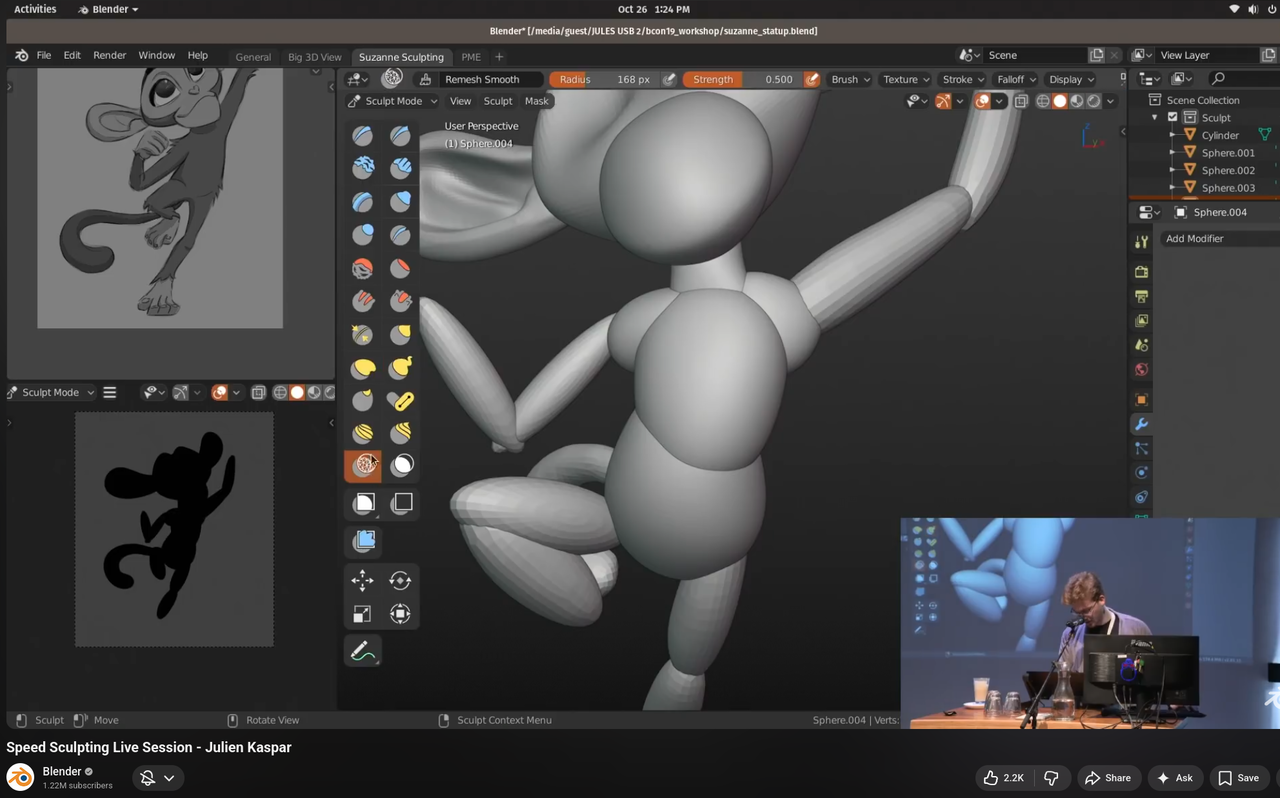Screen dimensions: 1280x798
Task: Open the Falloff dropdown in the tool header
Action: pos(1015,79)
